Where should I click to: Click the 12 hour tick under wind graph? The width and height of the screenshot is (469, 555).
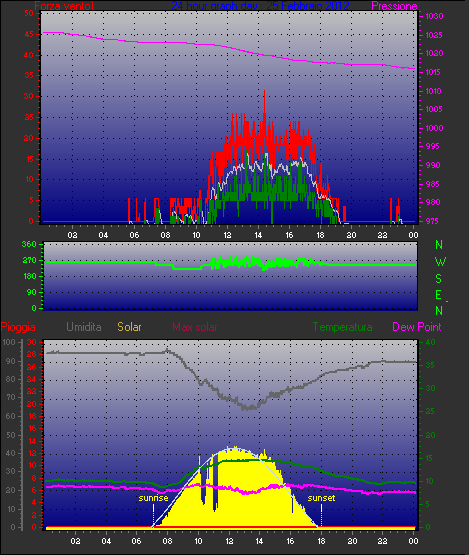[227, 235]
